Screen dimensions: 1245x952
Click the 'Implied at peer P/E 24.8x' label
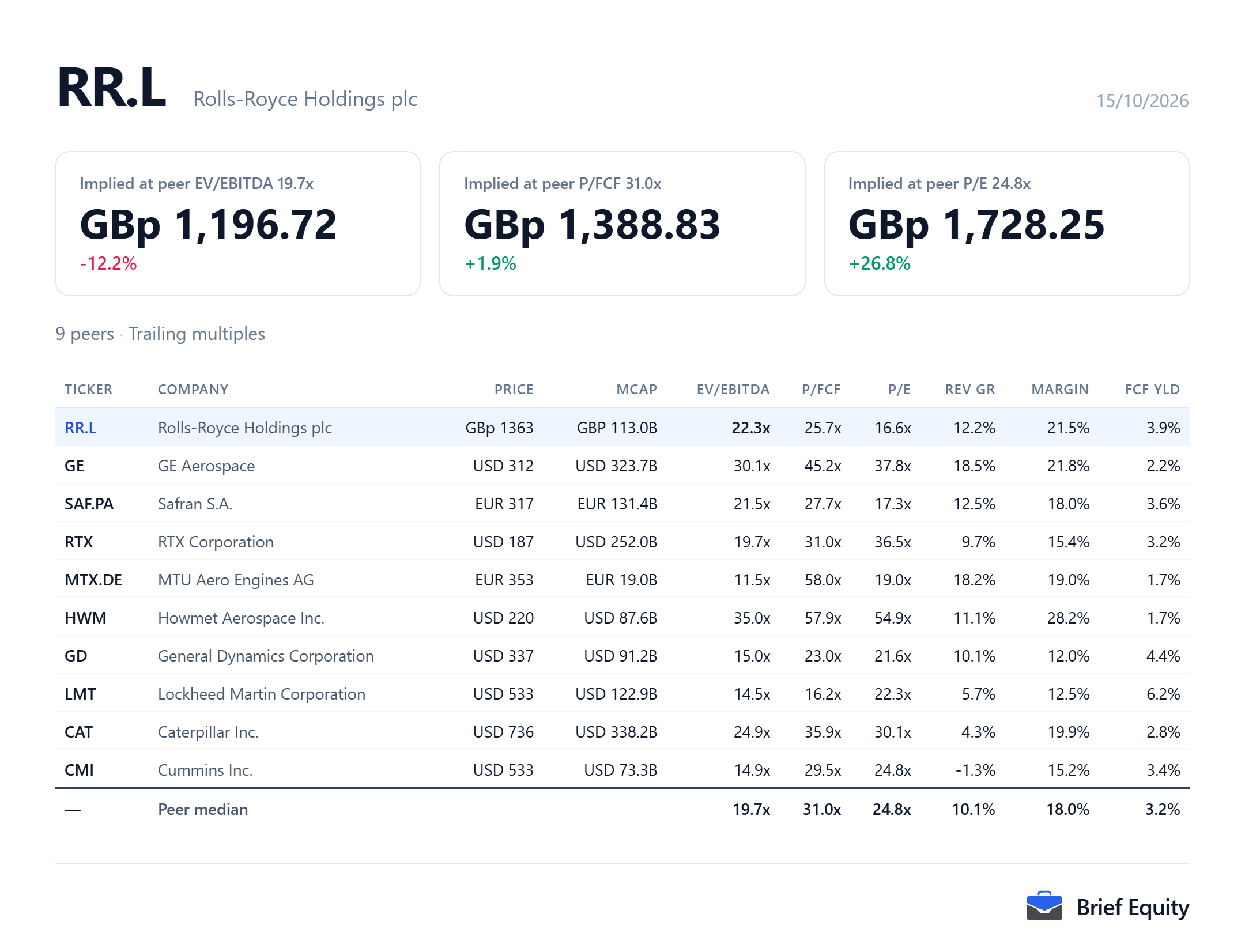click(x=939, y=183)
